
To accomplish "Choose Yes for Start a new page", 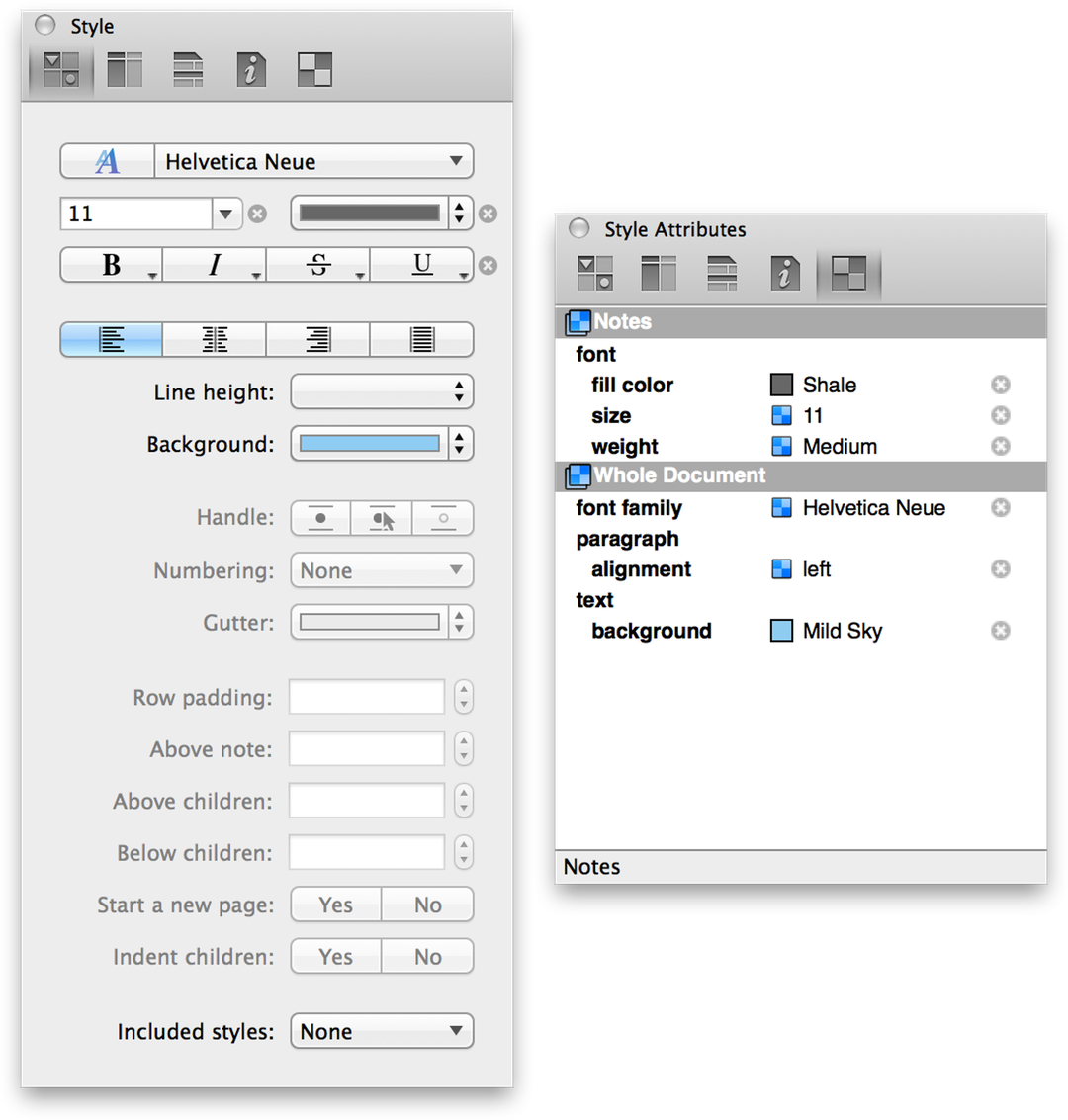I will [x=336, y=905].
